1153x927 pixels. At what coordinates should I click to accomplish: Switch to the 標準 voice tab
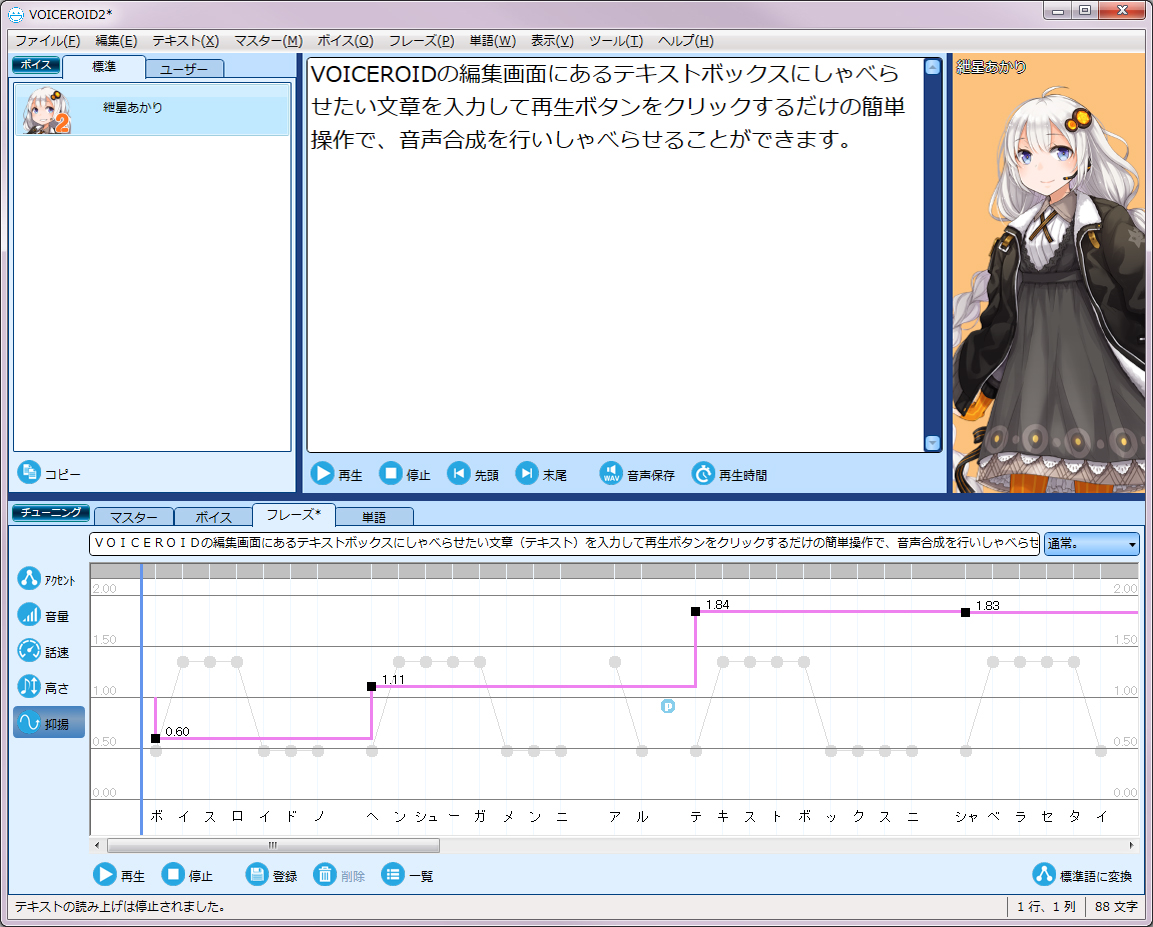click(x=104, y=67)
